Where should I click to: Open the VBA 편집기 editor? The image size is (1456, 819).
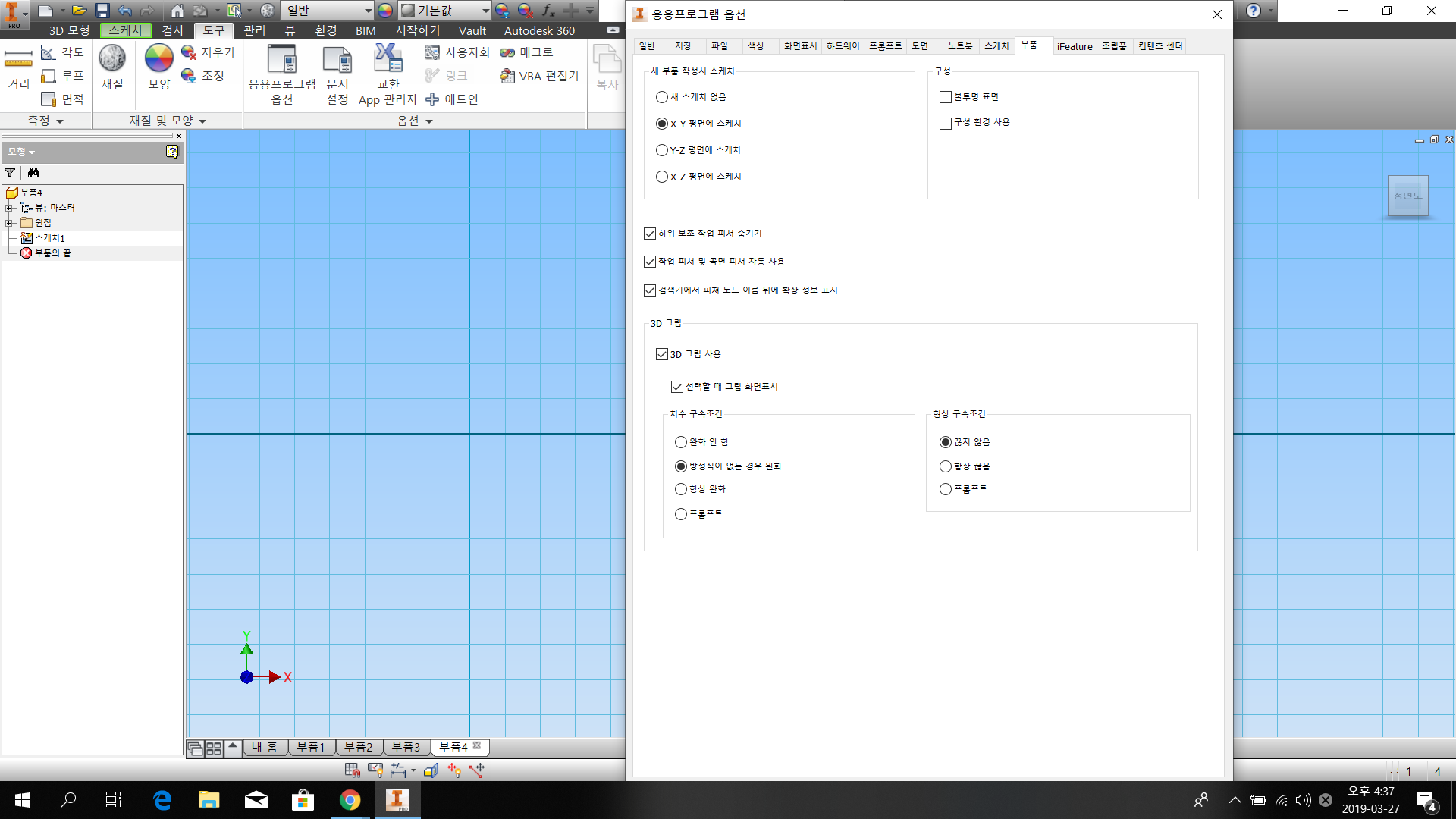[x=539, y=76]
